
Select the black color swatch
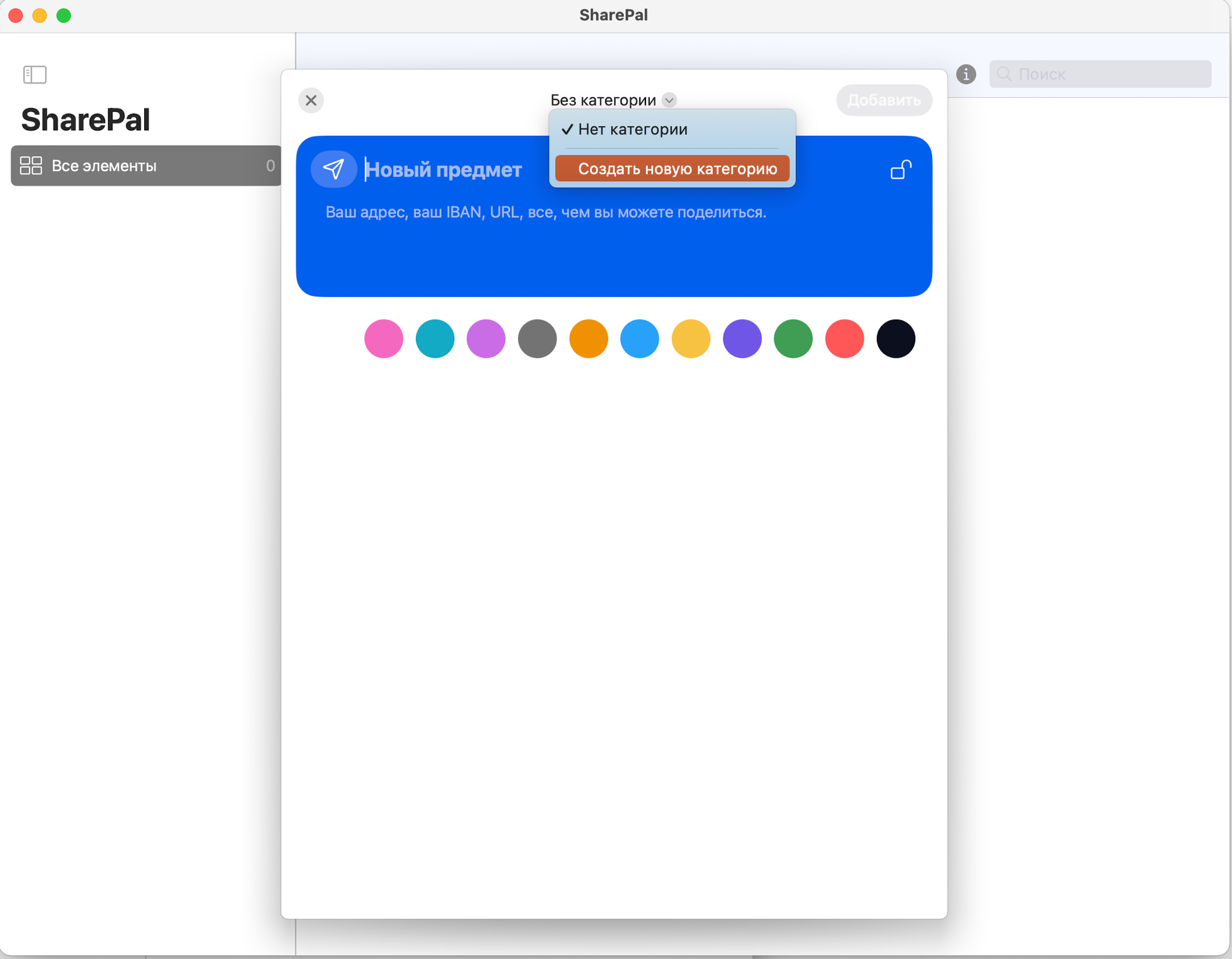point(896,339)
